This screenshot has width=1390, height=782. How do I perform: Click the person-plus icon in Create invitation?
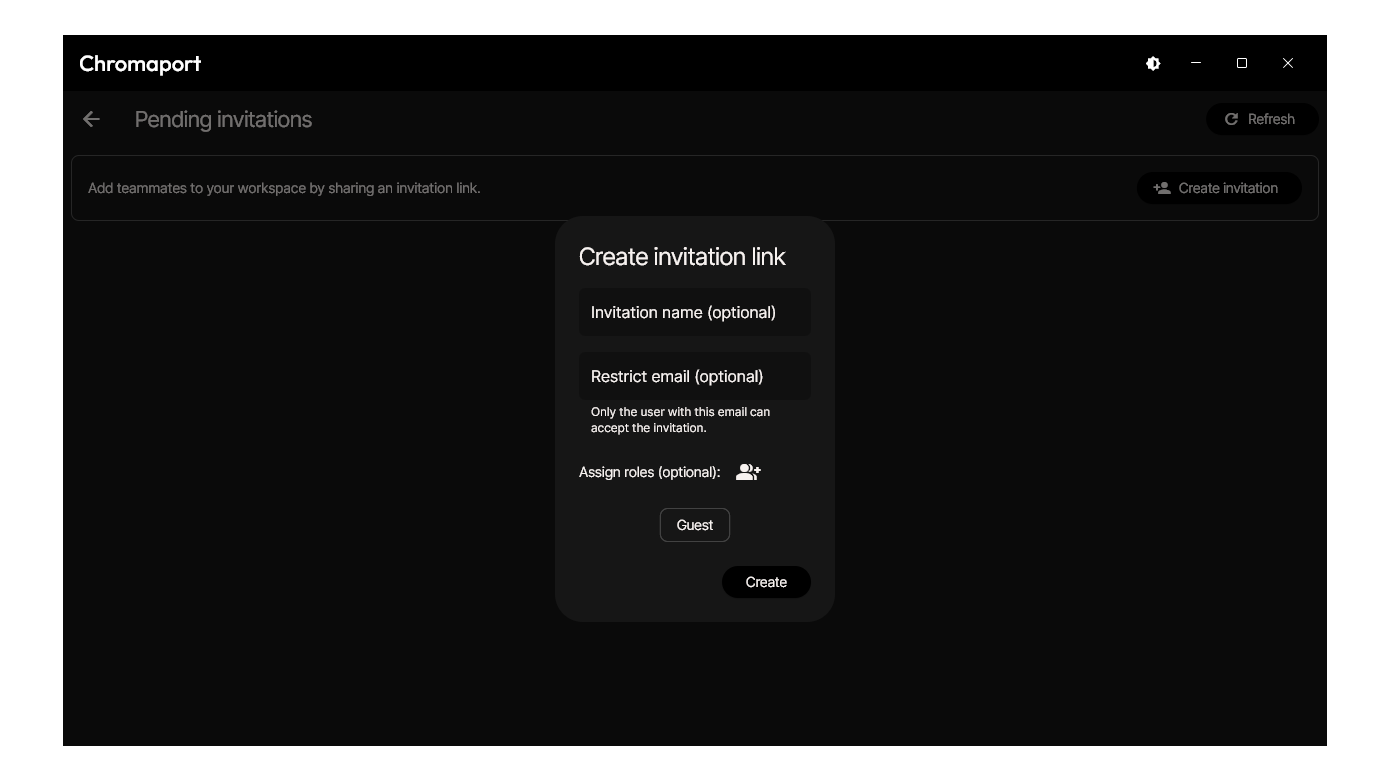click(x=1161, y=188)
